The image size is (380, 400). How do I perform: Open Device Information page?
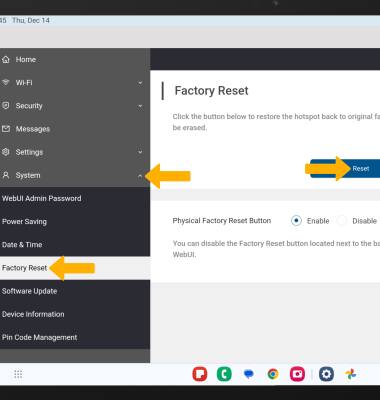click(75, 314)
